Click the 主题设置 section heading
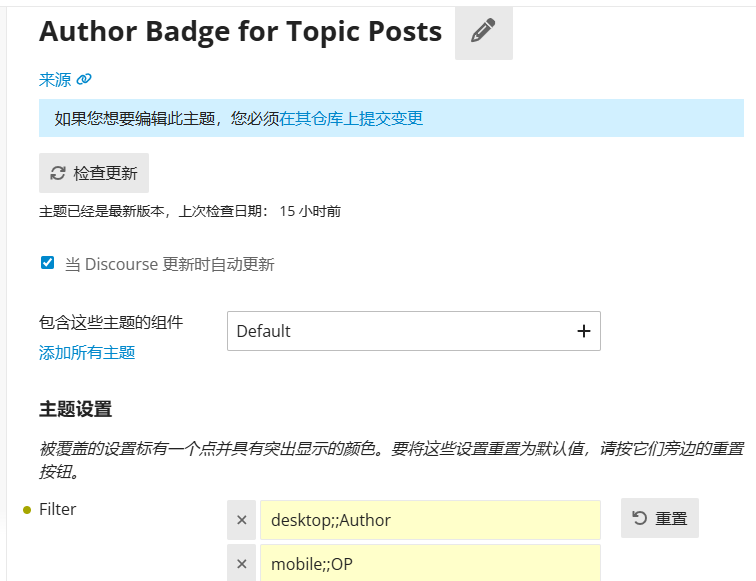 click(75, 409)
